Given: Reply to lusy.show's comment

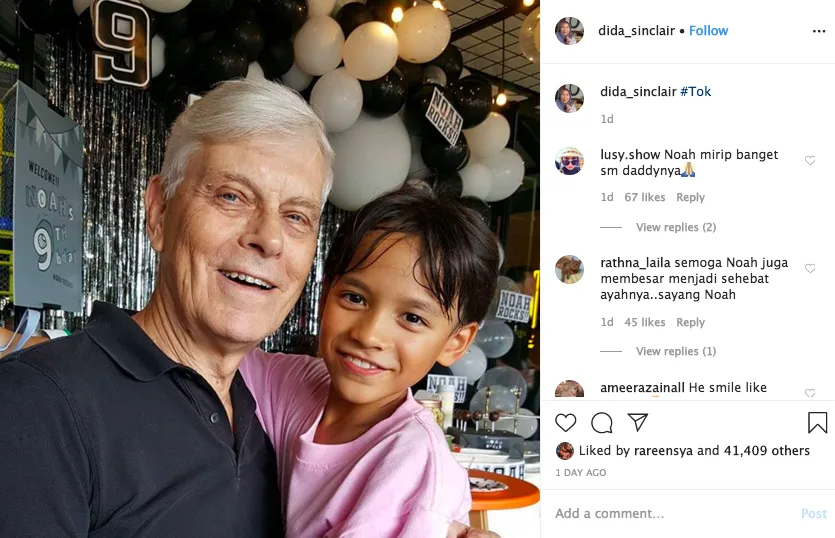Looking at the screenshot, I should tap(690, 198).
